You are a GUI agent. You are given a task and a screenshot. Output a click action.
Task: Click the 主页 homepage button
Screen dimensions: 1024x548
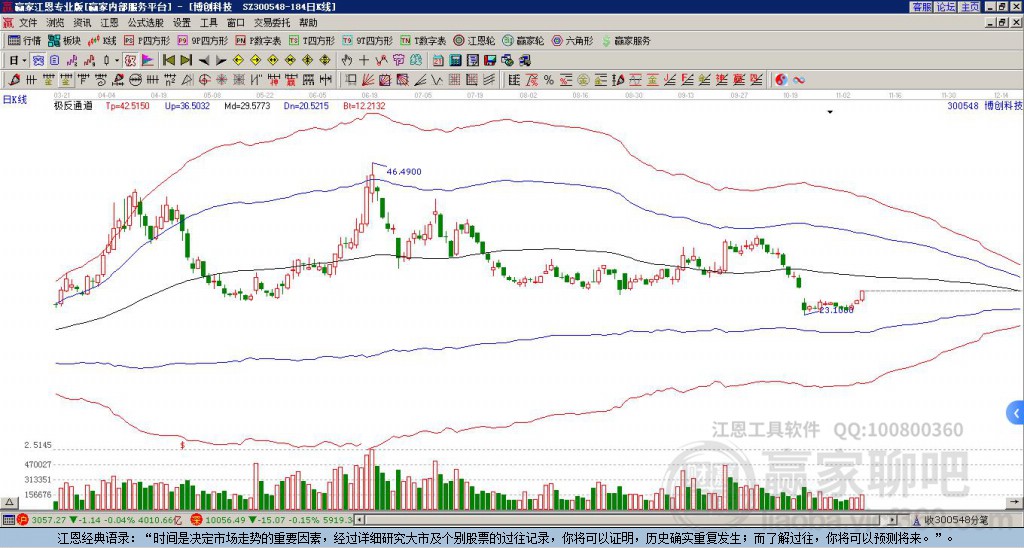point(969,7)
